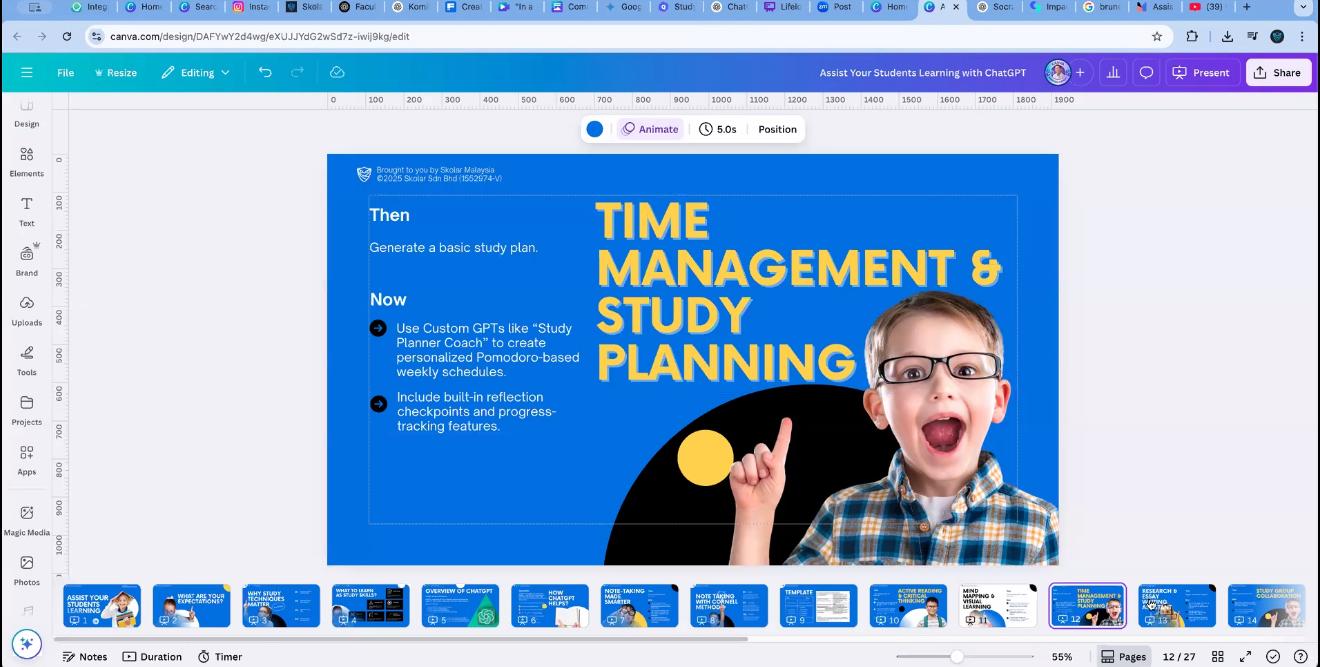The image size is (1320, 667).
Task: Open the Insights chart icon
Action: coord(1112,72)
